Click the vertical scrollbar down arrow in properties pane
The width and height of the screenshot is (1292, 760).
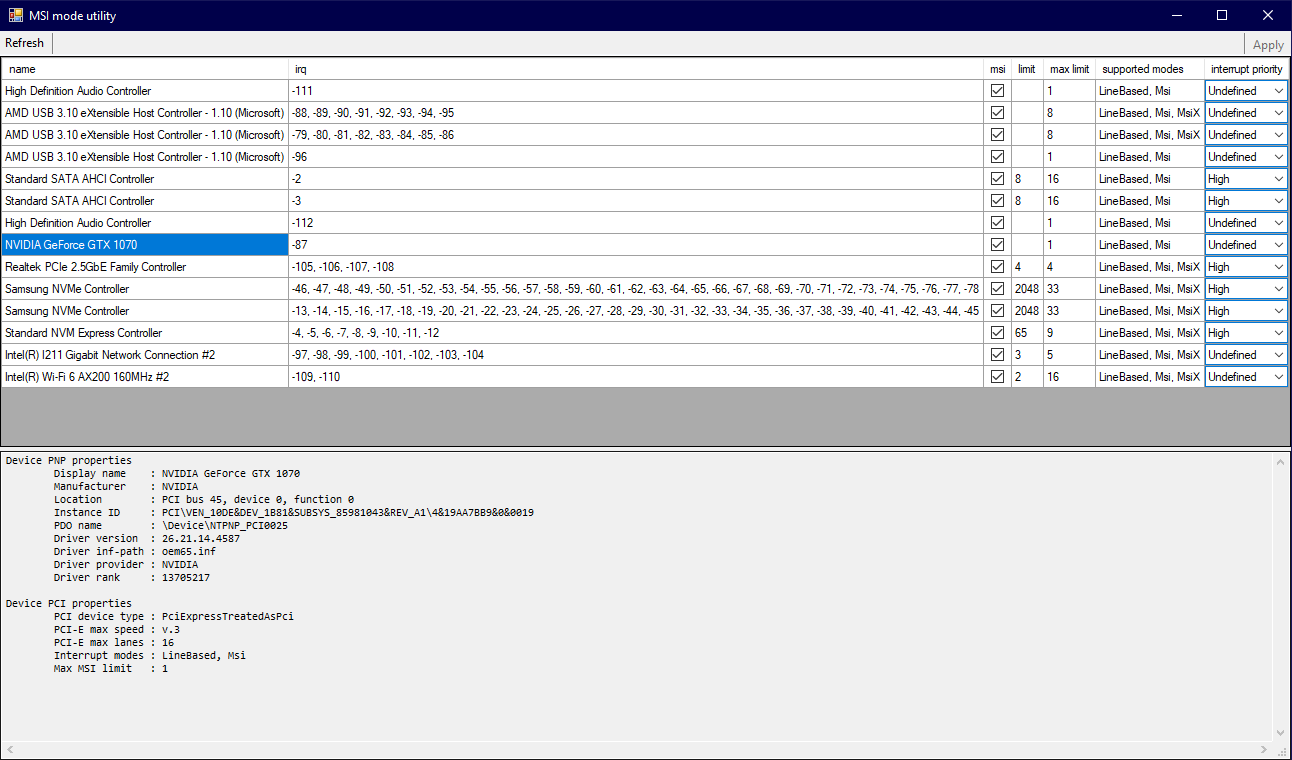coord(1282,732)
